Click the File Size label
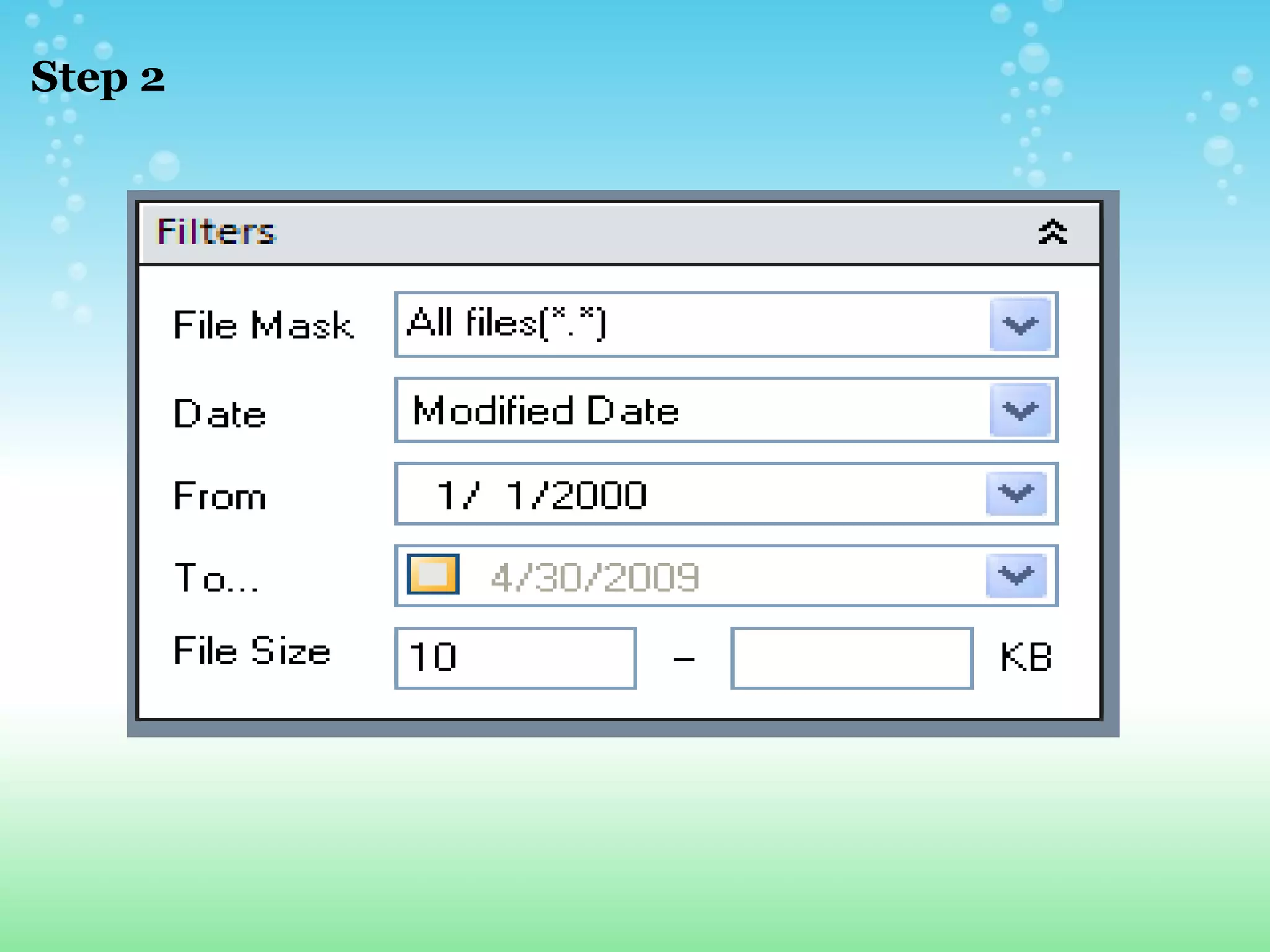1270x952 pixels. pyautogui.click(x=252, y=651)
